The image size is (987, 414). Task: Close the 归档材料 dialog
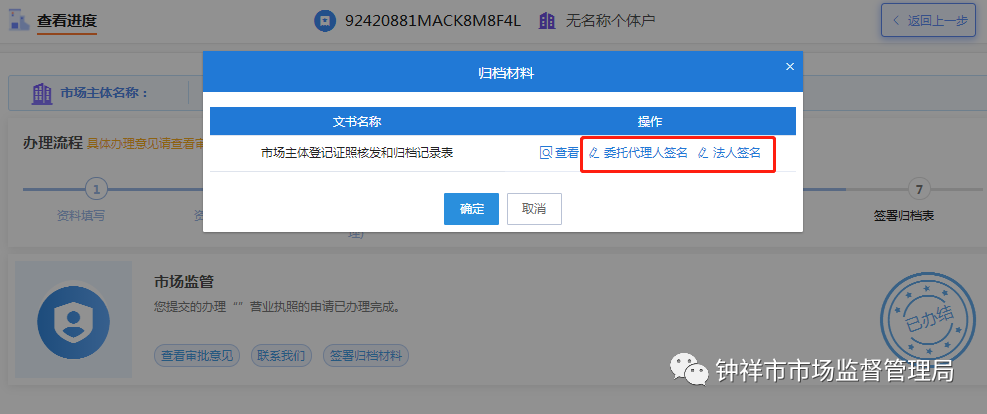pos(790,66)
